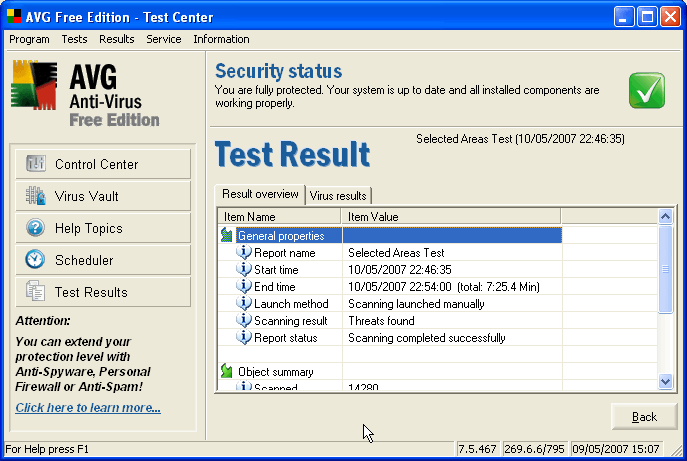Click the Object summary group icon

click(227, 371)
